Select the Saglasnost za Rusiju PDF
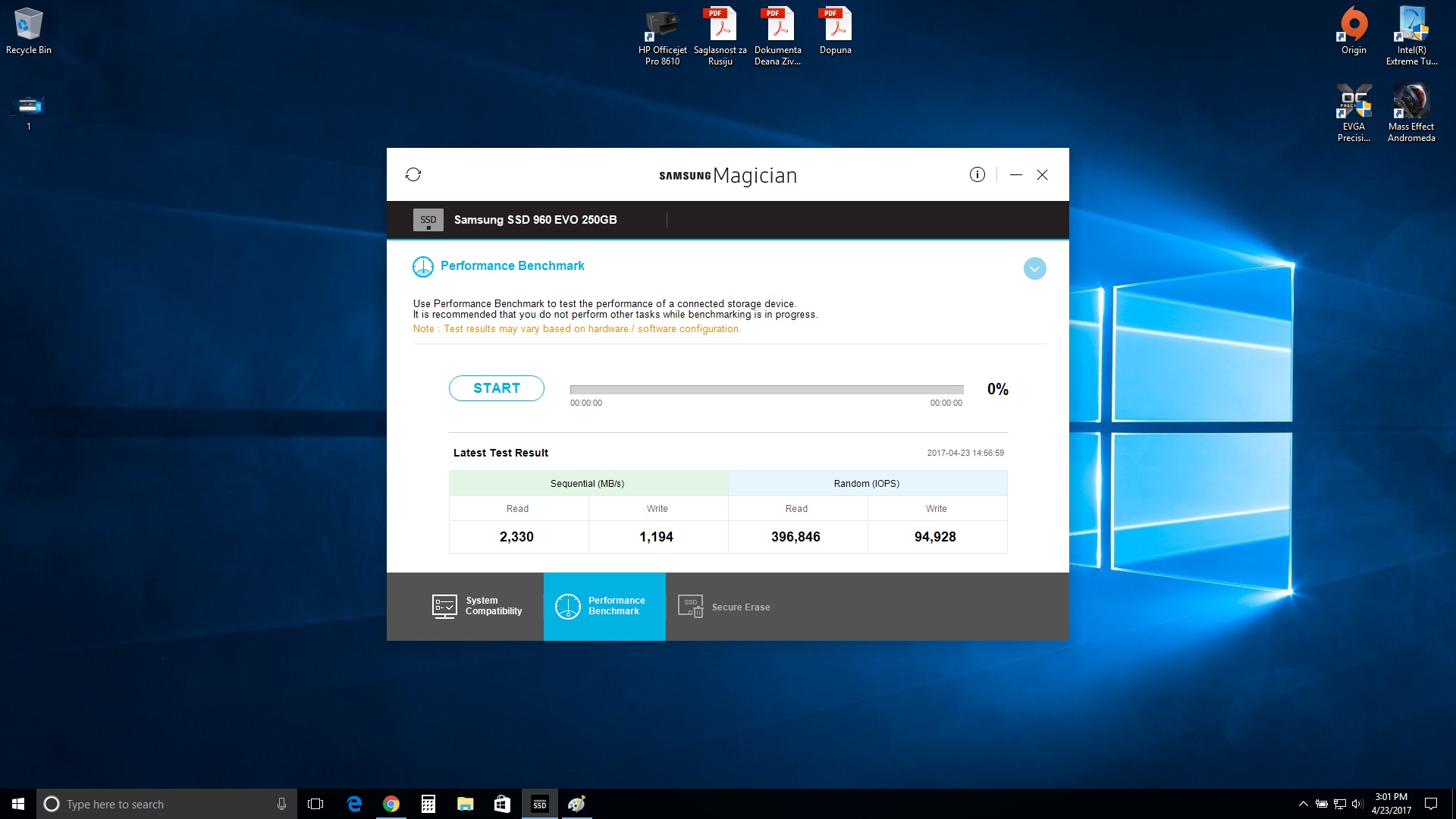This screenshot has height=819, width=1456. [720, 37]
